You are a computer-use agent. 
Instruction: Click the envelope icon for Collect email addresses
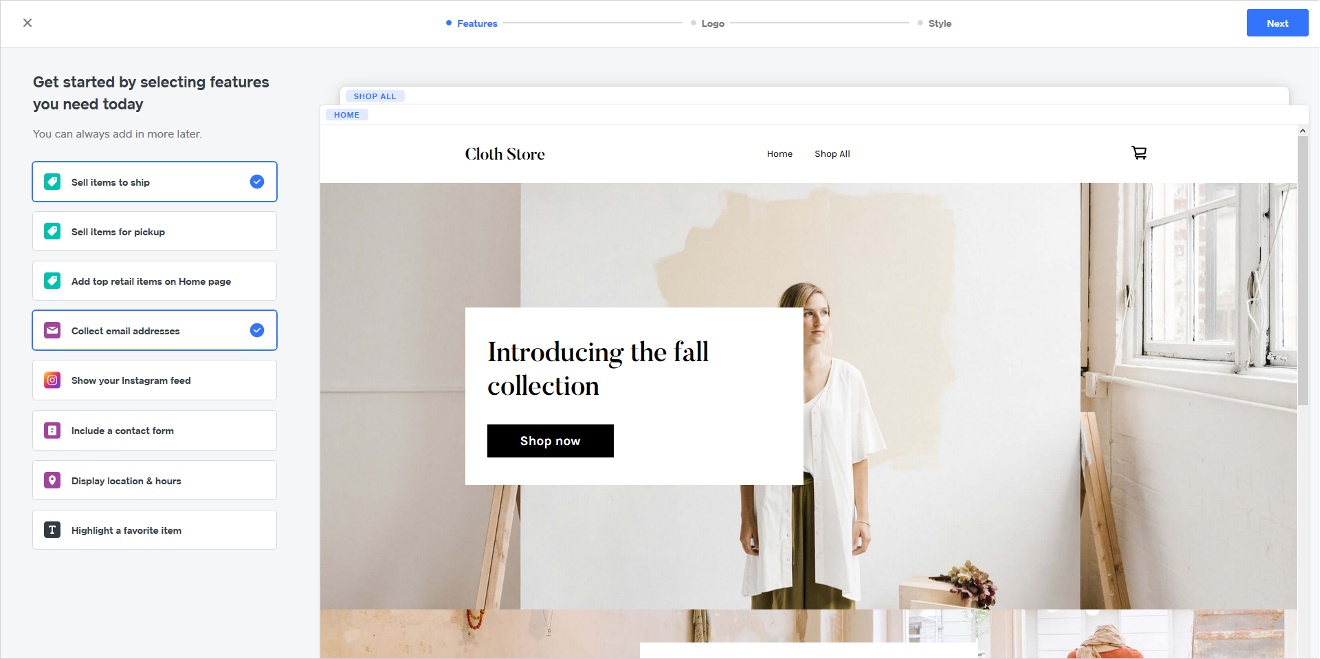52,330
